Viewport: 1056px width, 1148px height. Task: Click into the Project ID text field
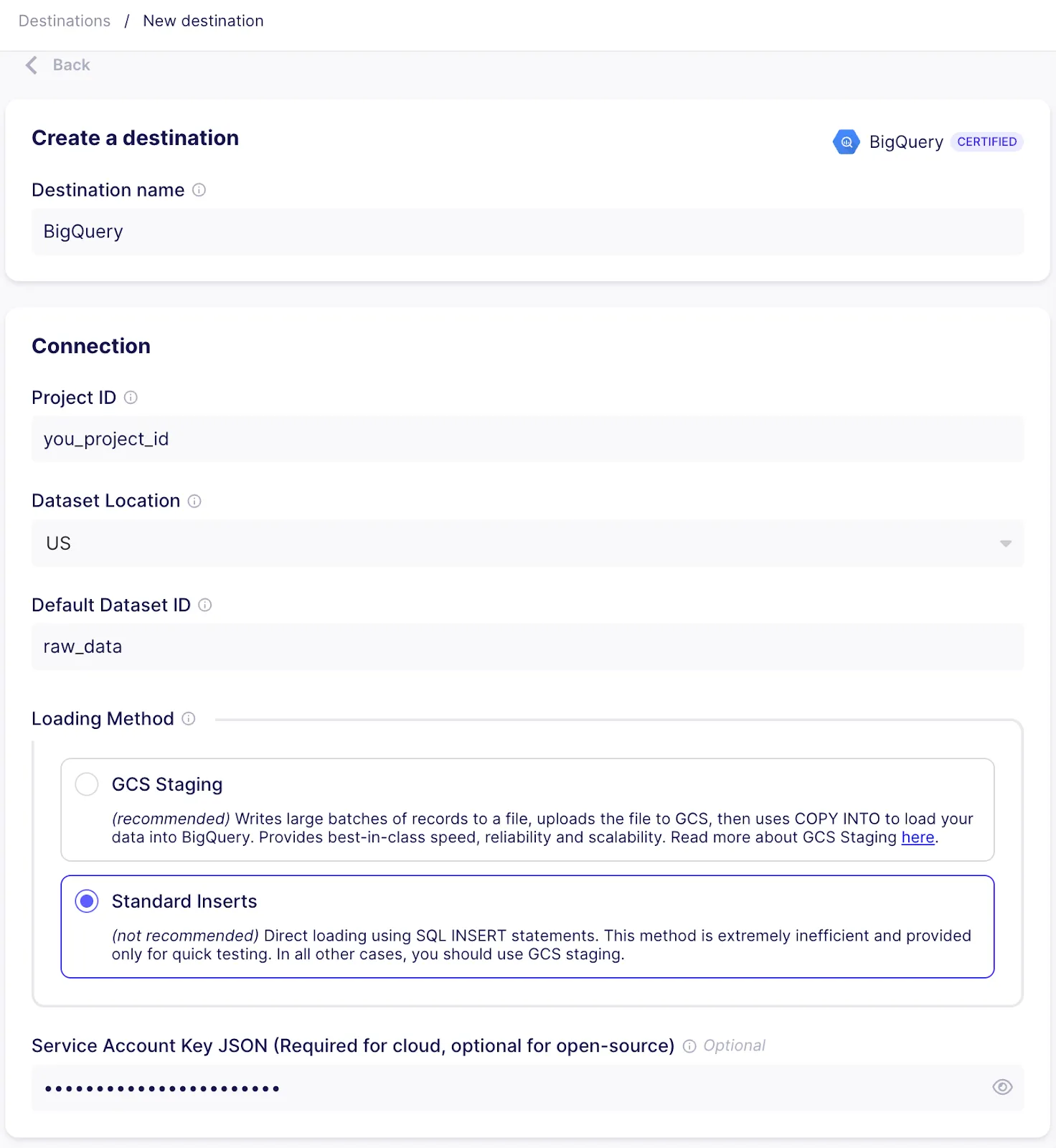pyautogui.click(x=527, y=439)
